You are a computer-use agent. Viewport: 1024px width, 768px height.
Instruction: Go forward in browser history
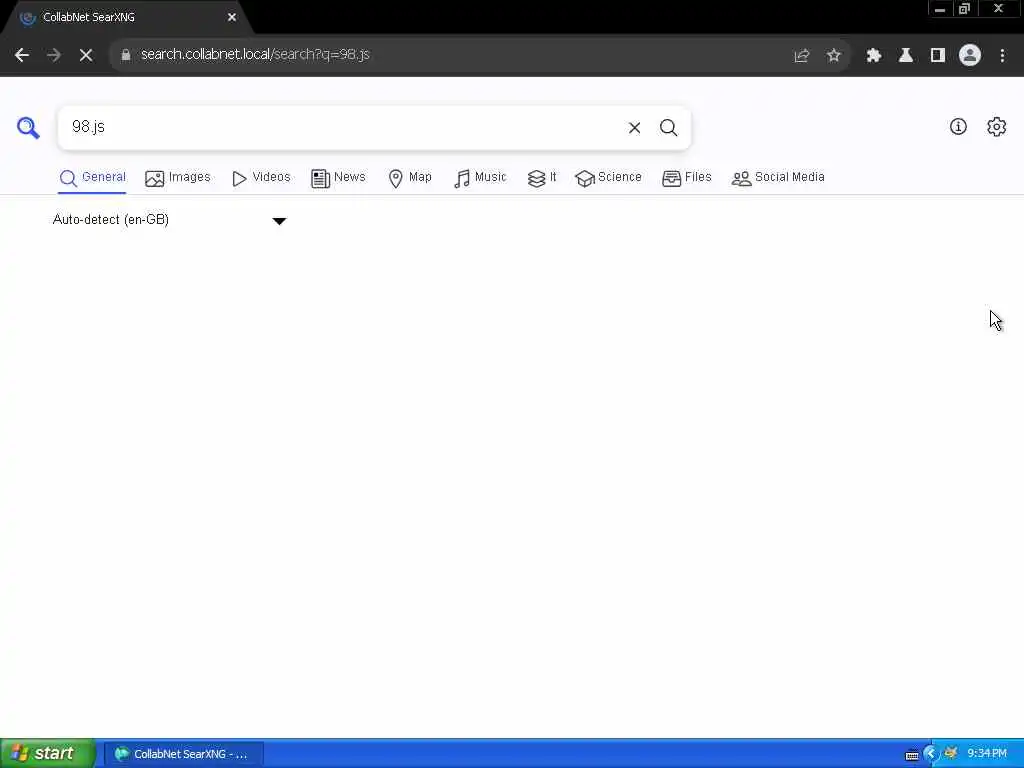pos(54,55)
